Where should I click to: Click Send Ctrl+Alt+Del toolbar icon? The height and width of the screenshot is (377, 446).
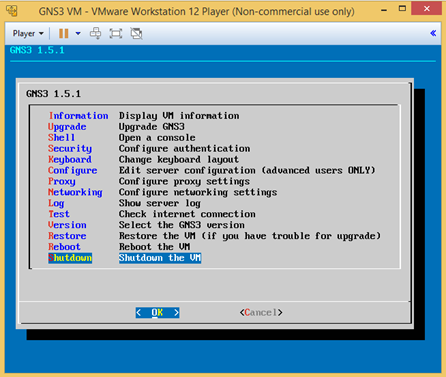pyautogui.click(x=96, y=33)
